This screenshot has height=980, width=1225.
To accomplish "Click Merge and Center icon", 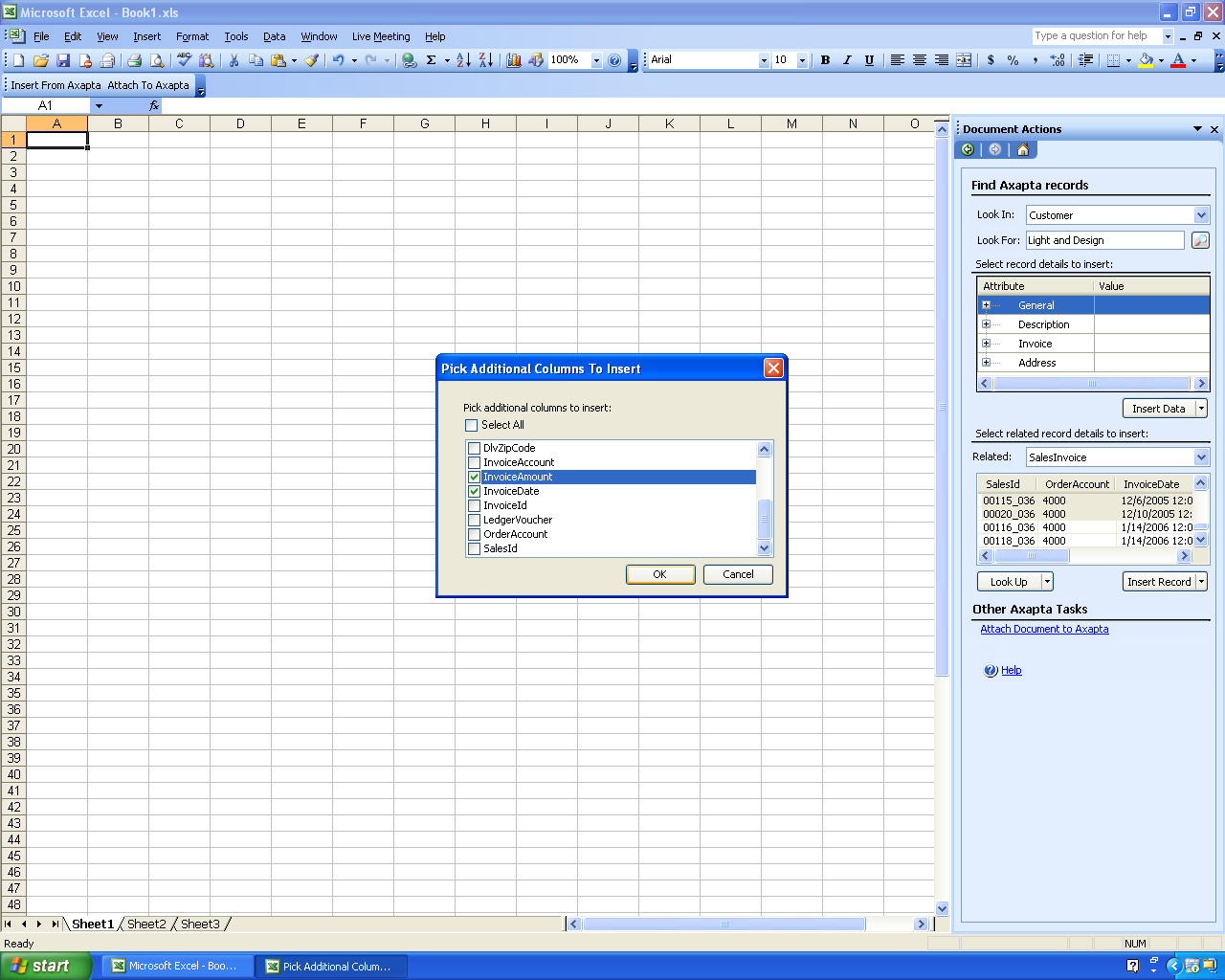I will coord(964,60).
